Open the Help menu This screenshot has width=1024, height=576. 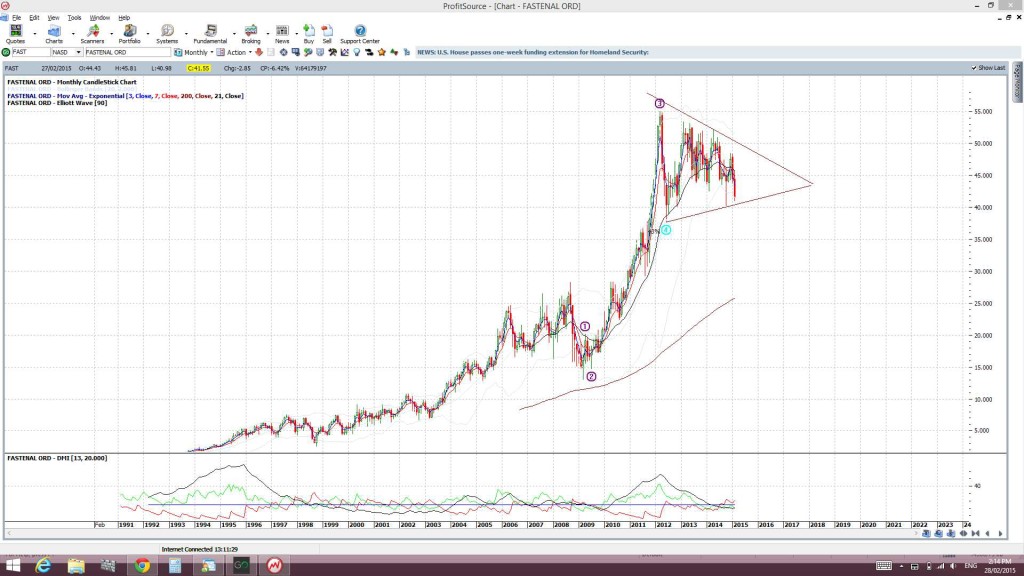124,18
